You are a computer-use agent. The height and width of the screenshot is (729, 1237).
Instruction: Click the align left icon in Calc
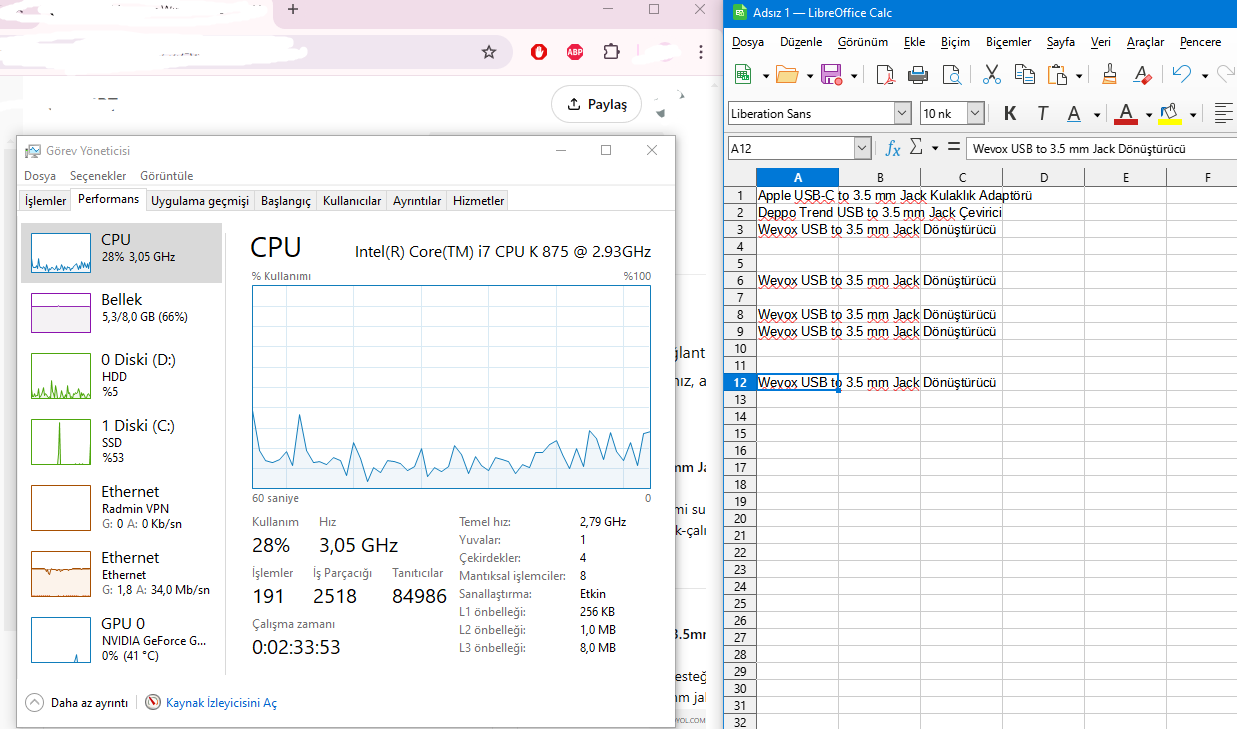pyautogui.click(x=1222, y=113)
